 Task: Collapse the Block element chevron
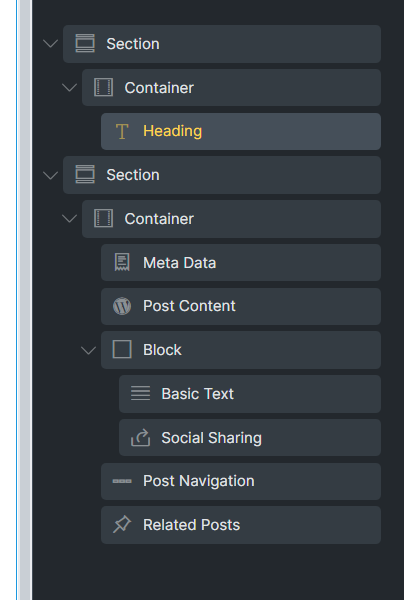click(88, 350)
